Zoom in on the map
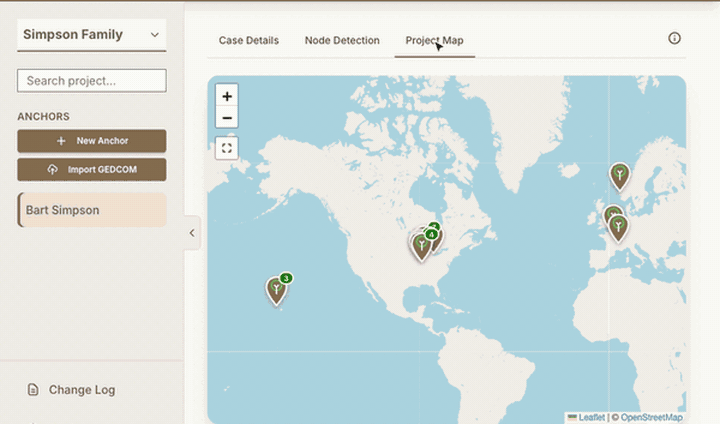720x424 pixels. click(x=227, y=96)
